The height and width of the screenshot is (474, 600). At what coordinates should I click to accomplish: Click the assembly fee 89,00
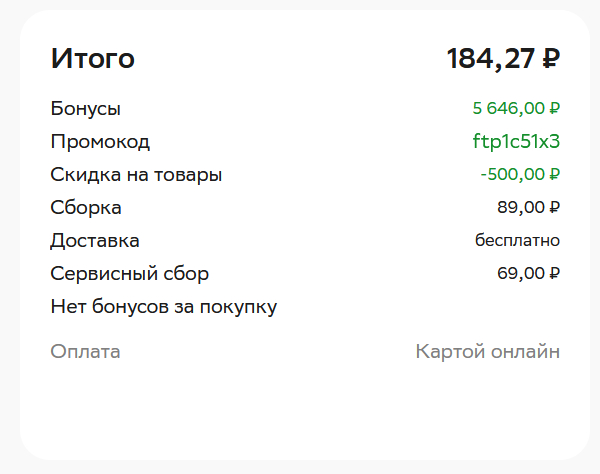pos(521,207)
